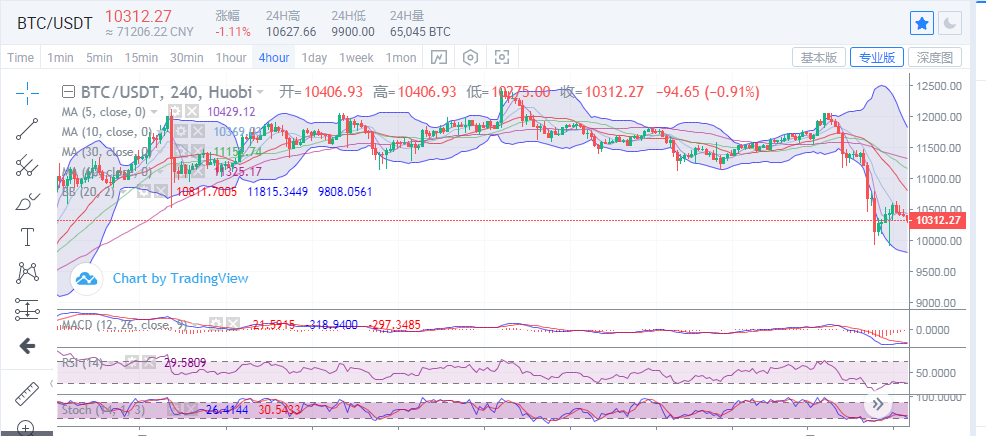Select the ruler measure tool
Image resolution: width=986 pixels, height=436 pixels.
pos(27,392)
